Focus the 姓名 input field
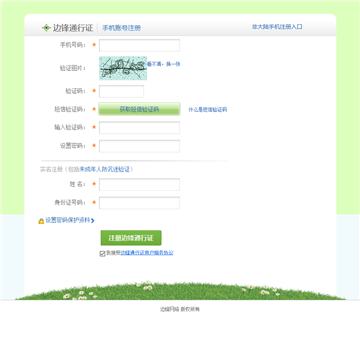The height and width of the screenshot is (360, 360). coord(139,184)
